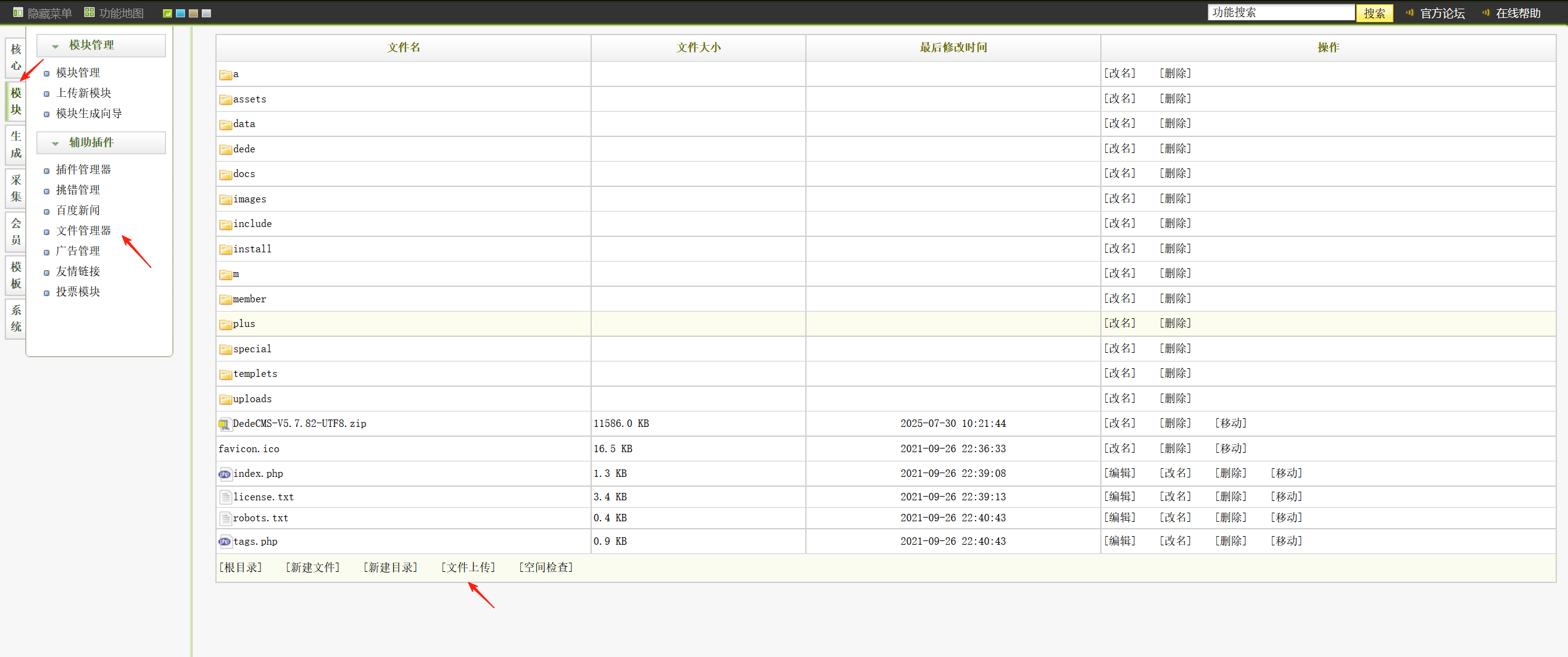Open the dede folder icon
The image size is (1568, 657).
click(x=225, y=149)
